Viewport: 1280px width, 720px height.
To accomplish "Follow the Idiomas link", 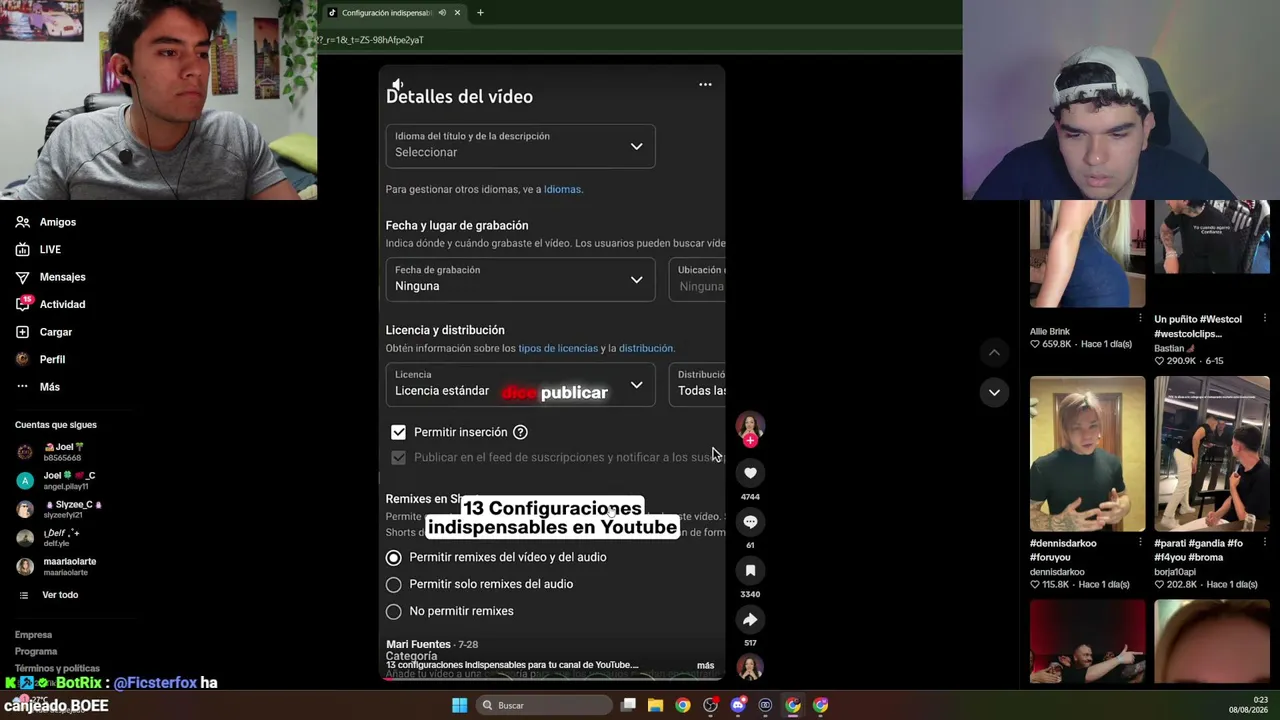I will pyautogui.click(x=562, y=189).
